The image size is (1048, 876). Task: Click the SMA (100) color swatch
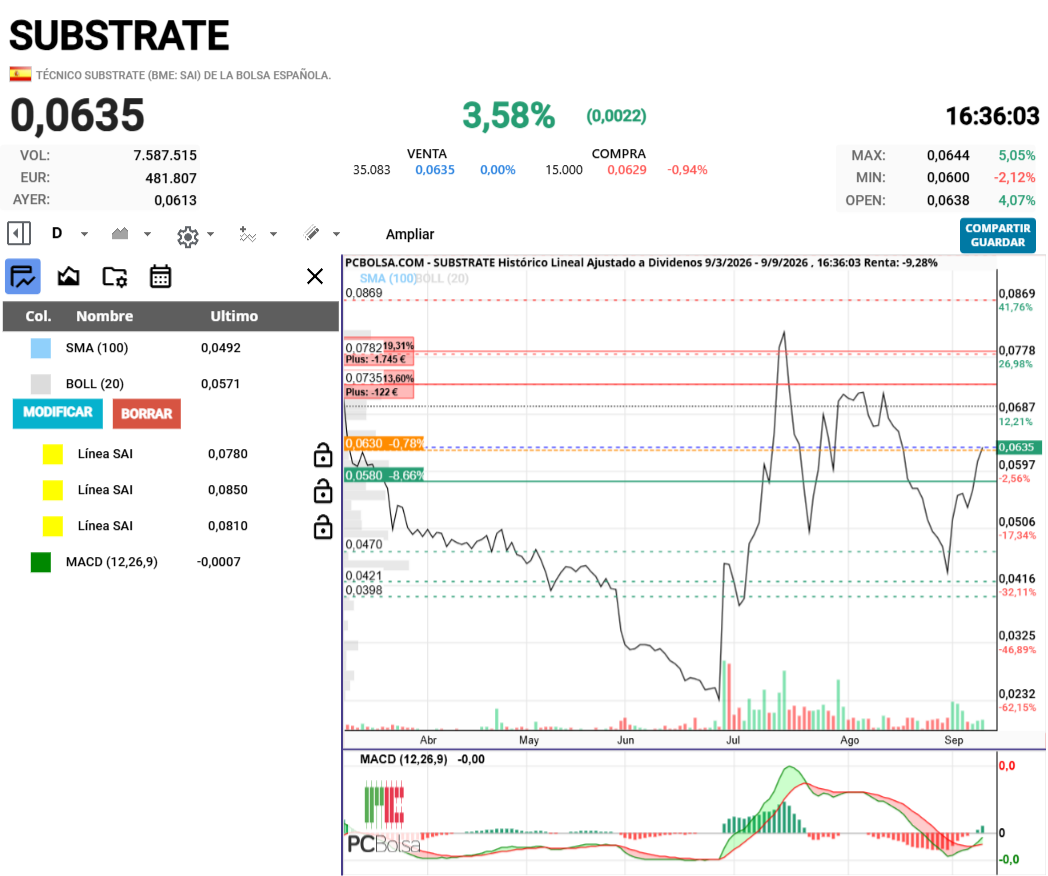[41, 348]
